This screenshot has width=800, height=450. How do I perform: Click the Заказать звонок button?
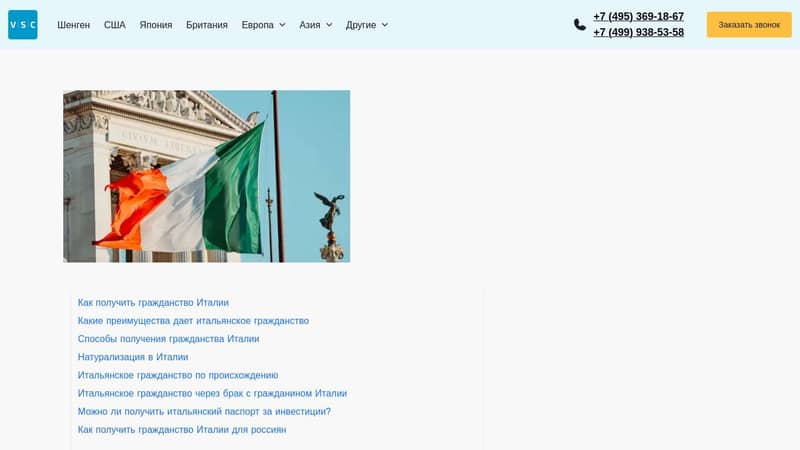pyautogui.click(x=749, y=24)
